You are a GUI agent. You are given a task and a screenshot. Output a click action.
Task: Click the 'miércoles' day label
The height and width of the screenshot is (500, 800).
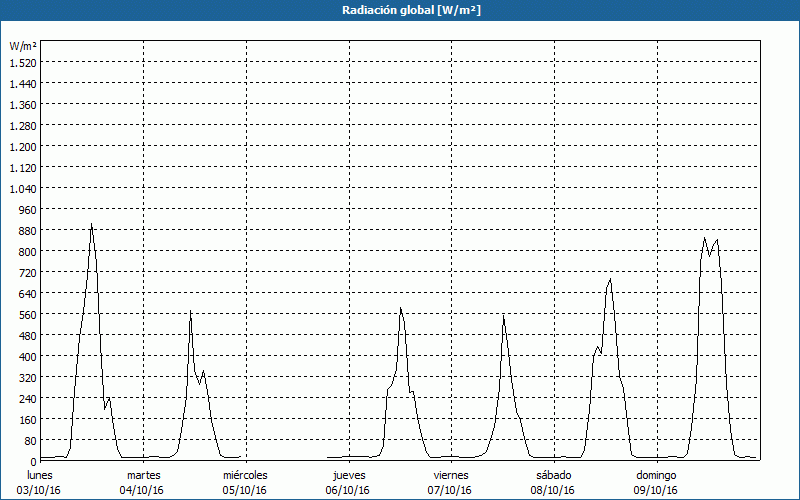click(x=245, y=475)
